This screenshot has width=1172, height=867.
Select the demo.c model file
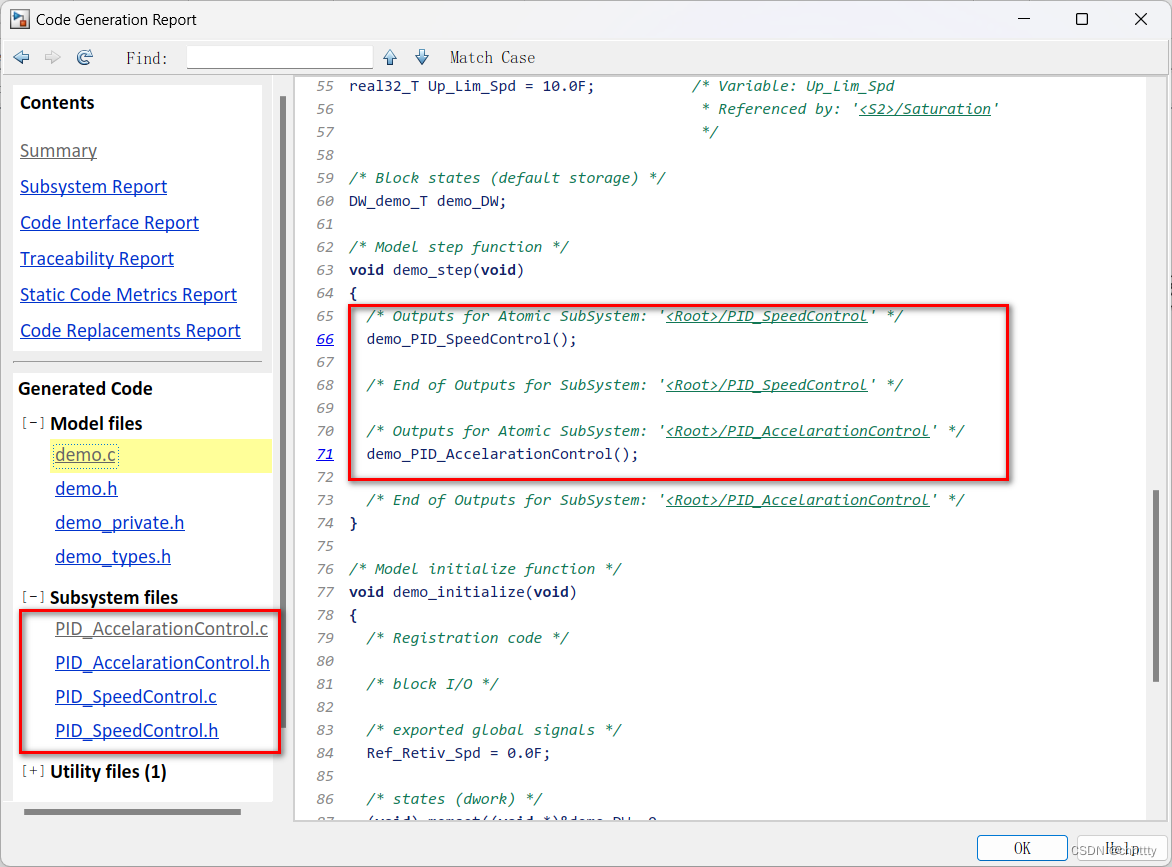pos(86,455)
